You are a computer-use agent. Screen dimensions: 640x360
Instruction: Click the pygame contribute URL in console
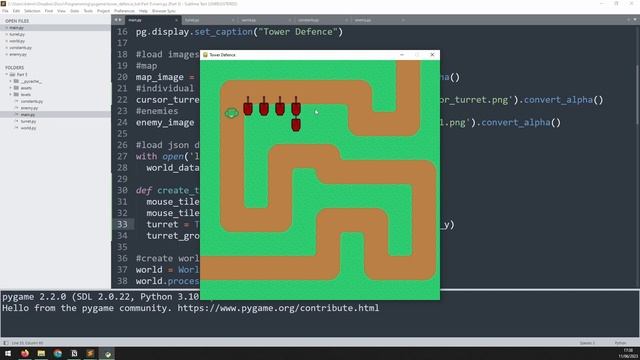pyautogui.click(x=278, y=308)
